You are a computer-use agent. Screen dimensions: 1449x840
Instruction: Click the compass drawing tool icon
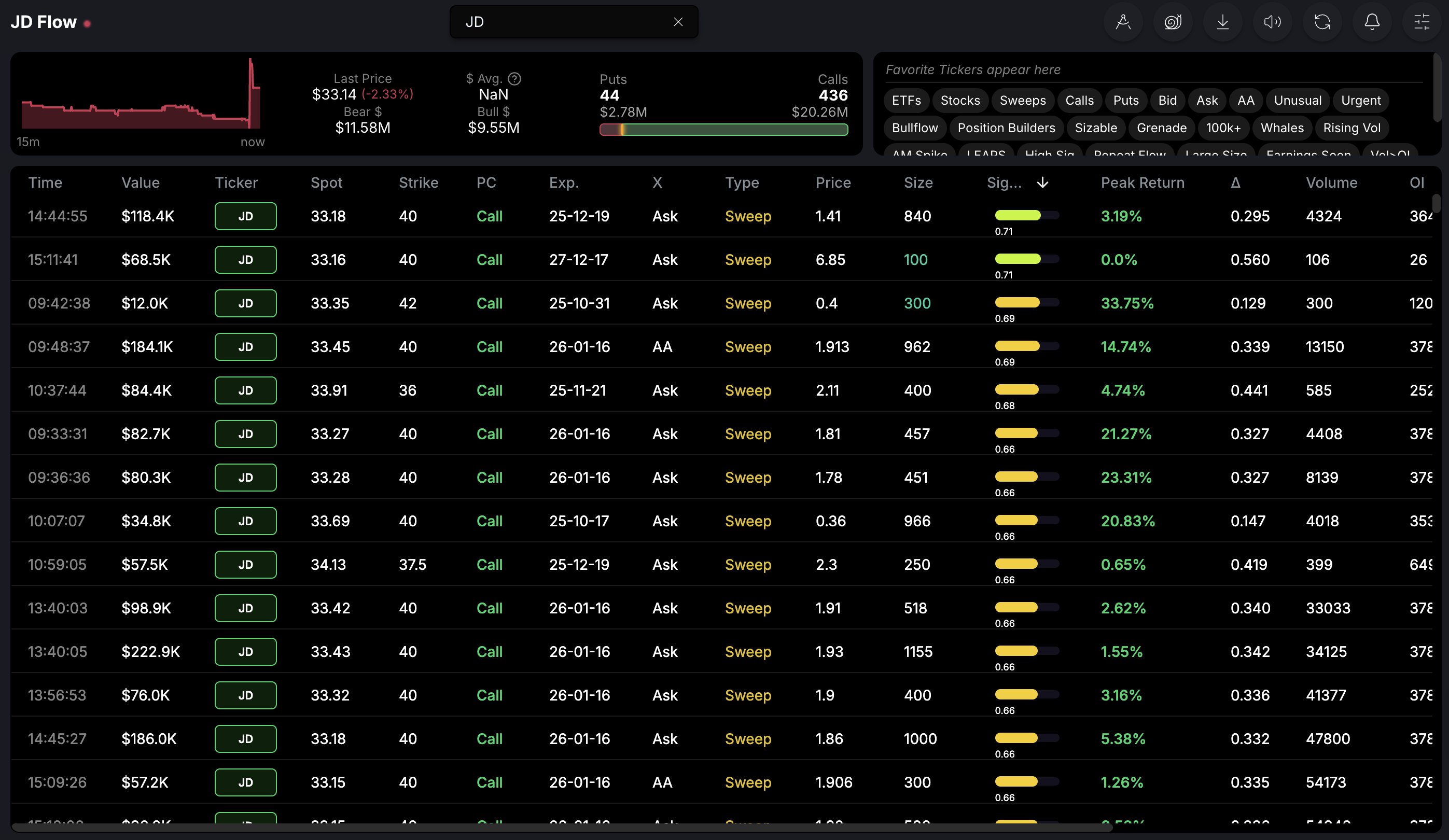tap(1122, 22)
